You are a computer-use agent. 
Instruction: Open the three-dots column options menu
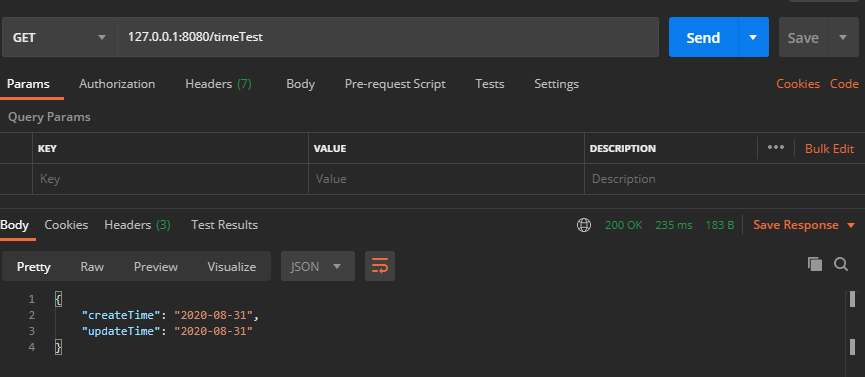pyautogui.click(x=776, y=147)
